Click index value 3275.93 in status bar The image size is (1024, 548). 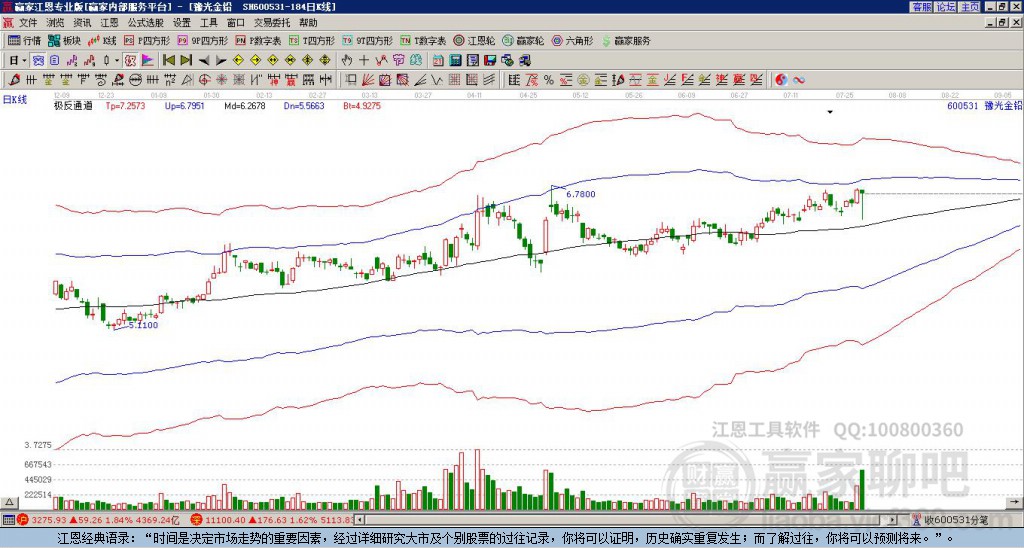(x=49, y=520)
